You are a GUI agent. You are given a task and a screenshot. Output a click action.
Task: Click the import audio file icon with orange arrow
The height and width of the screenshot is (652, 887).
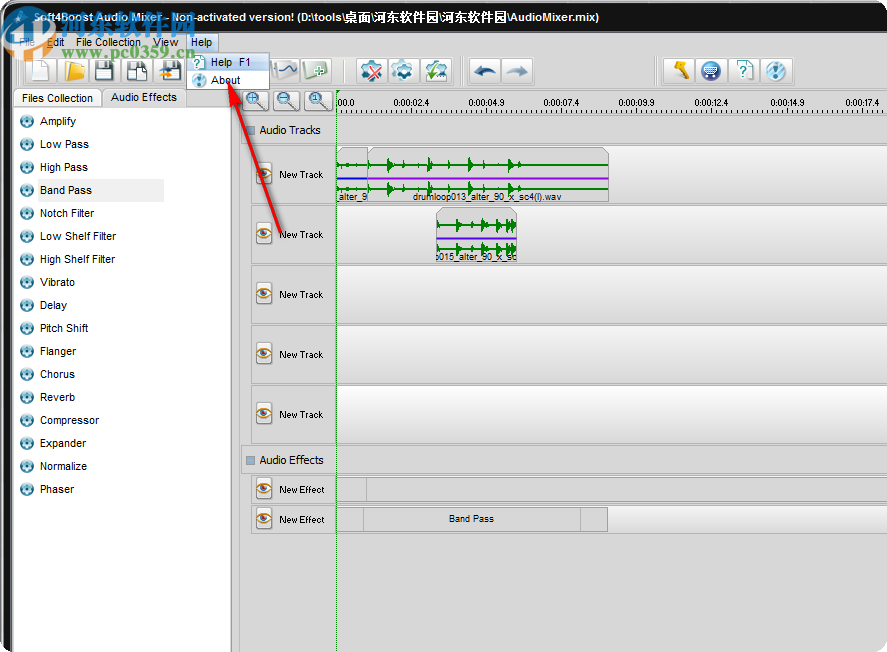[169, 71]
